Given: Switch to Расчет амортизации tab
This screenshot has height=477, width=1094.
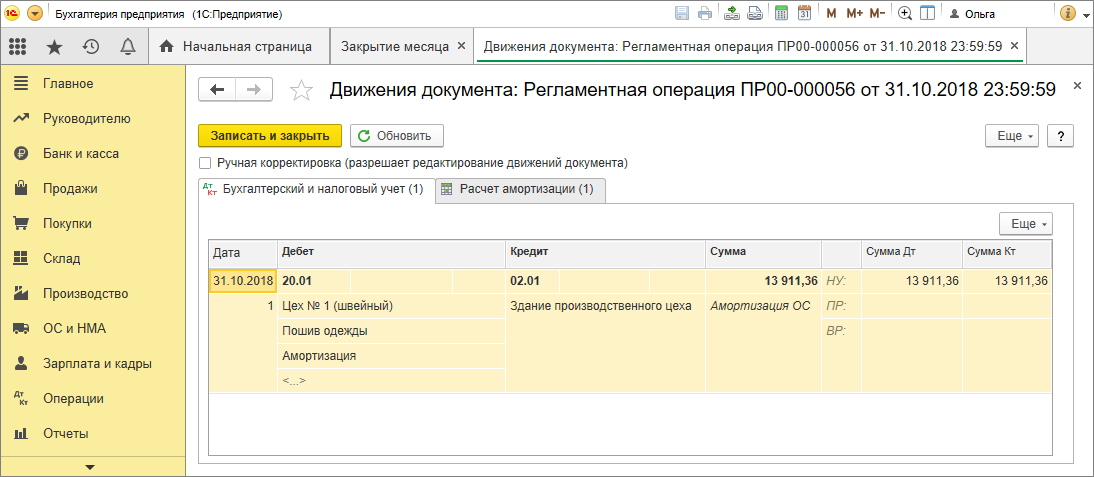Looking at the screenshot, I should tap(519, 189).
